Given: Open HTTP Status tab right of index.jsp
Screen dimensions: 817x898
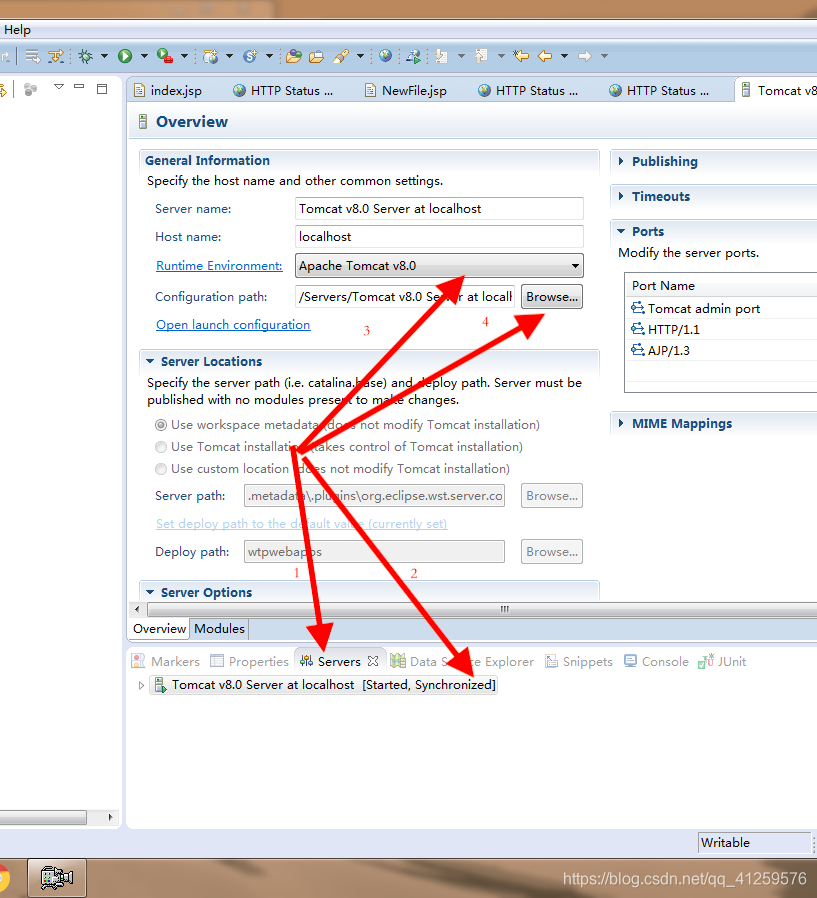Looking at the screenshot, I should [x=283, y=90].
